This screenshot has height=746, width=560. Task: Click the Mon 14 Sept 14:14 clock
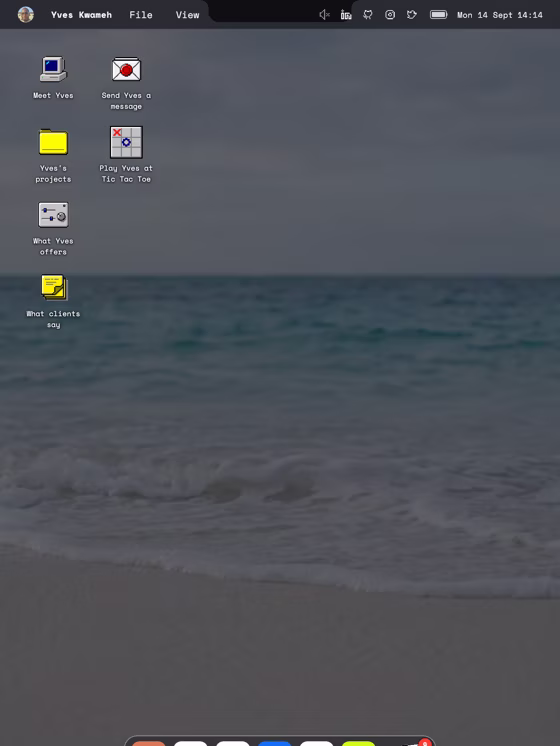500,15
